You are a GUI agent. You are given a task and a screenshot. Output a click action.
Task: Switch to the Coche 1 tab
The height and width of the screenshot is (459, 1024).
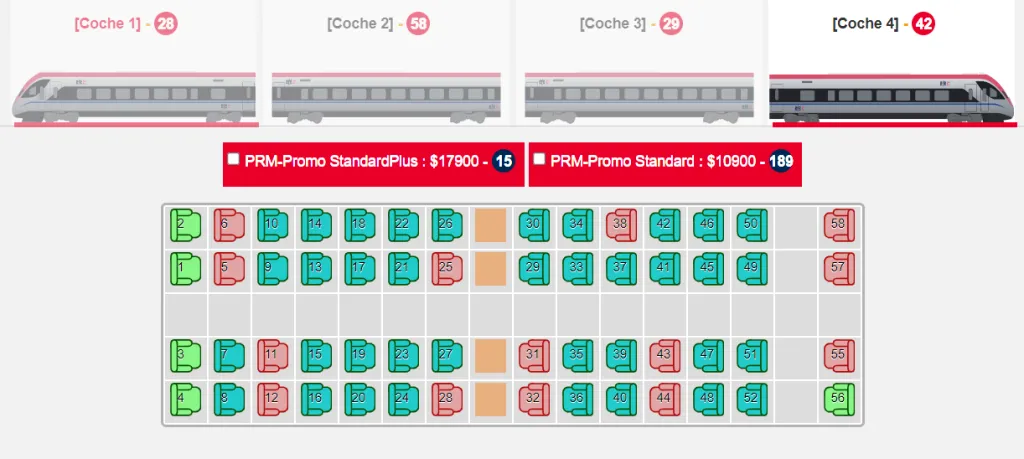(107, 24)
